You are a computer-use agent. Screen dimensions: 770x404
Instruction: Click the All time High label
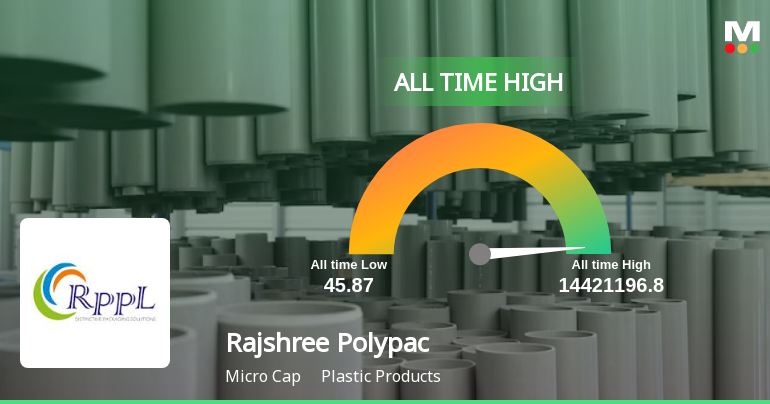[611, 265]
